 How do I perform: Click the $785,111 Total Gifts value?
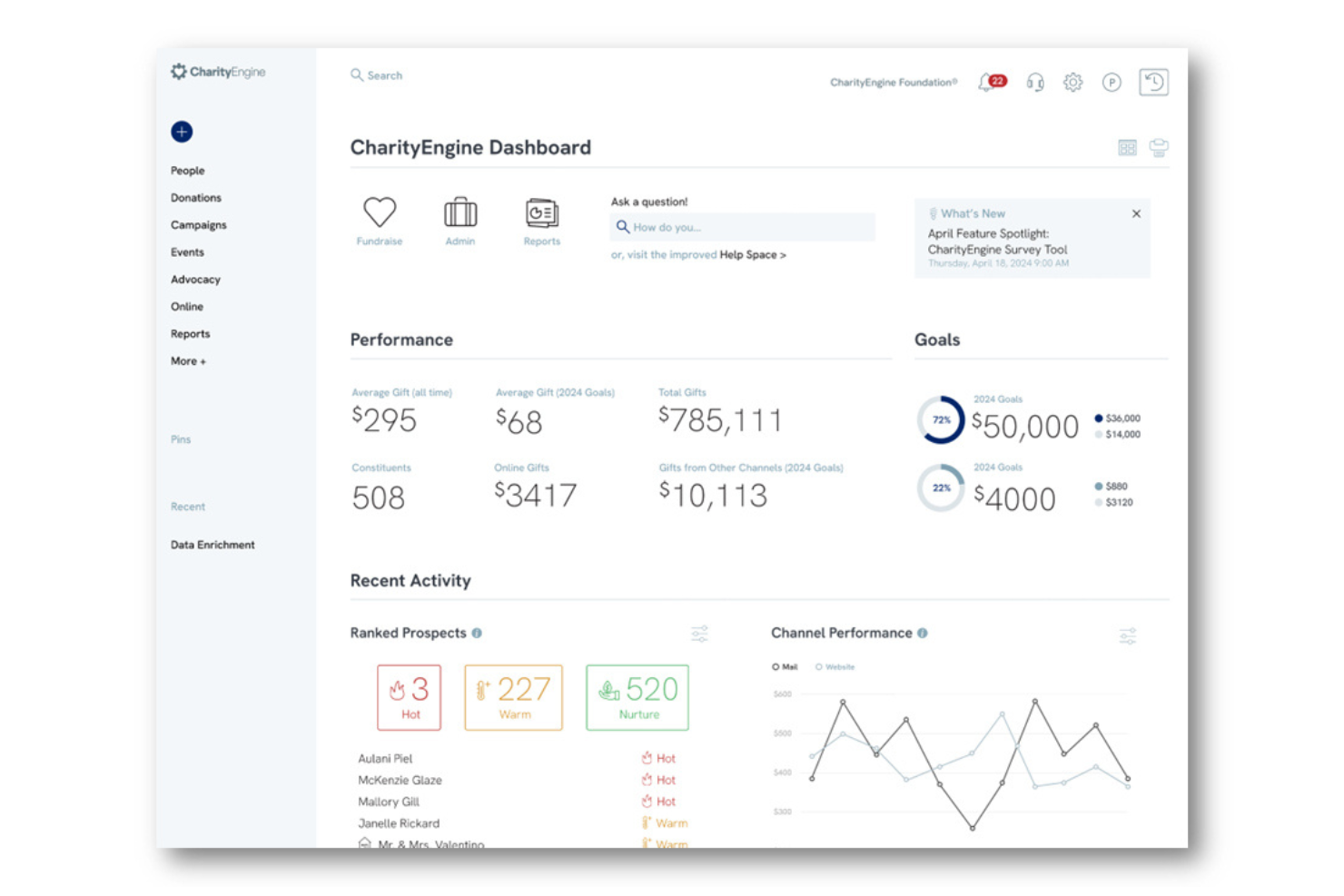pyautogui.click(x=720, y=420)
